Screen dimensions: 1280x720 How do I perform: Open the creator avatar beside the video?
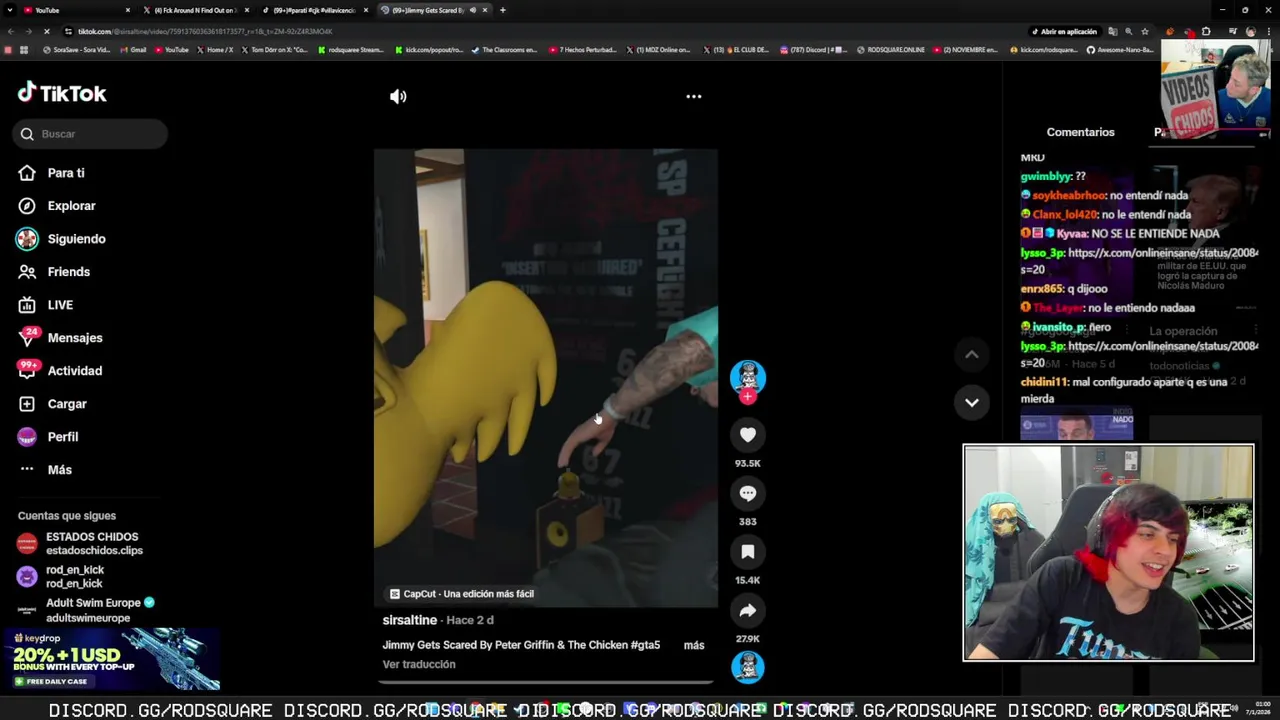(748, 377)
